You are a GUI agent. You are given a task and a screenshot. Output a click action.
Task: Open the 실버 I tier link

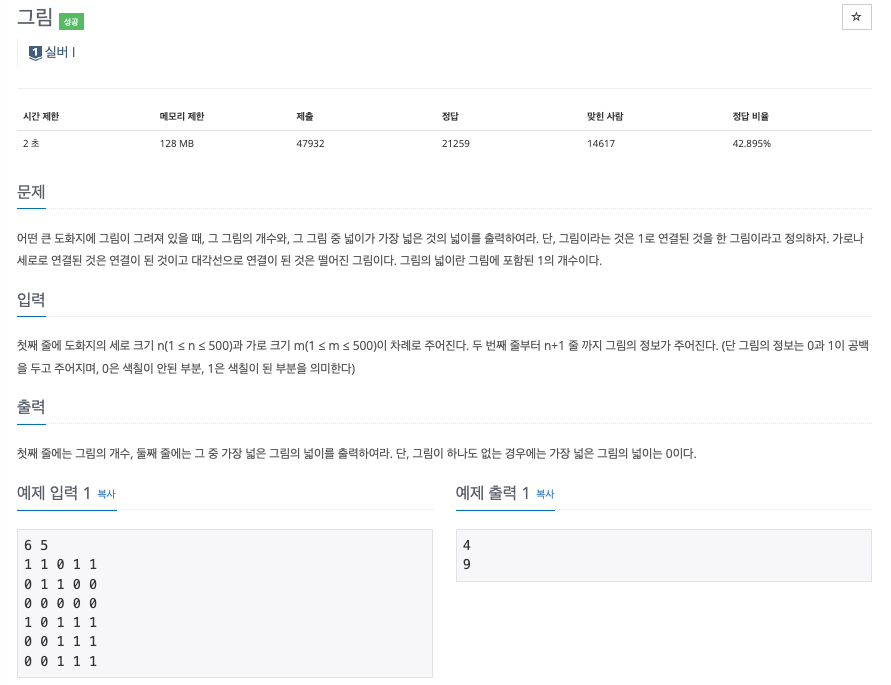click(x=60, y=52)
